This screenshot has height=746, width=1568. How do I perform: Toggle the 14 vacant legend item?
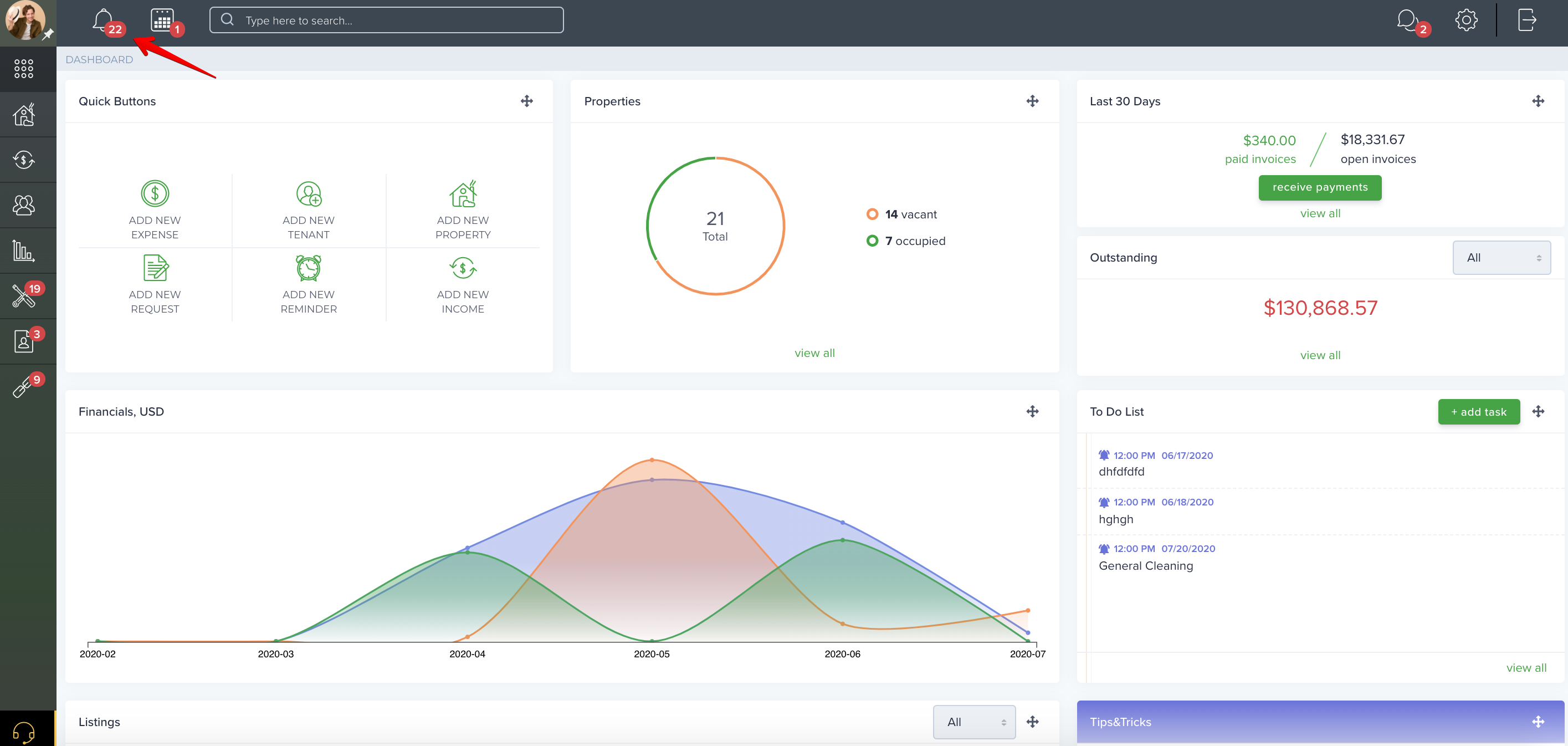[x=901, y=214]
